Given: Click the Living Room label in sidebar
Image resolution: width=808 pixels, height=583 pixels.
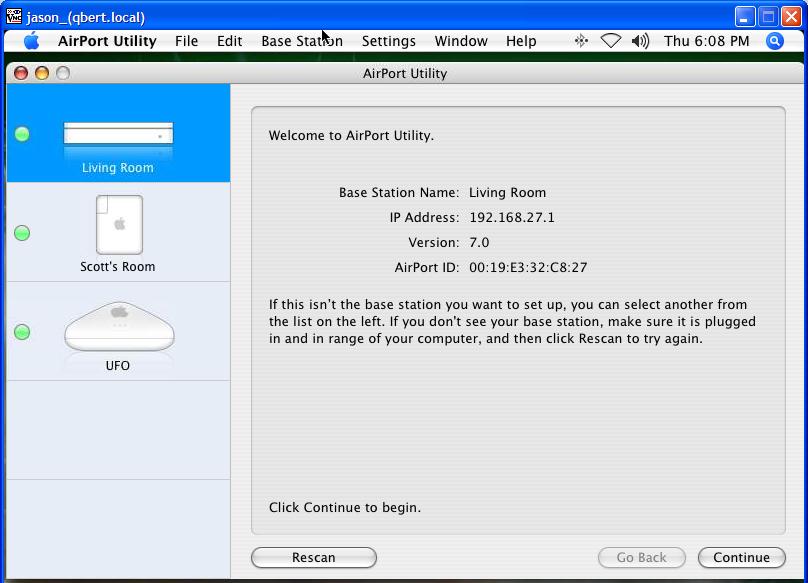Looking at the screenshot, I should pyautogui.click(x=117, y=168).
